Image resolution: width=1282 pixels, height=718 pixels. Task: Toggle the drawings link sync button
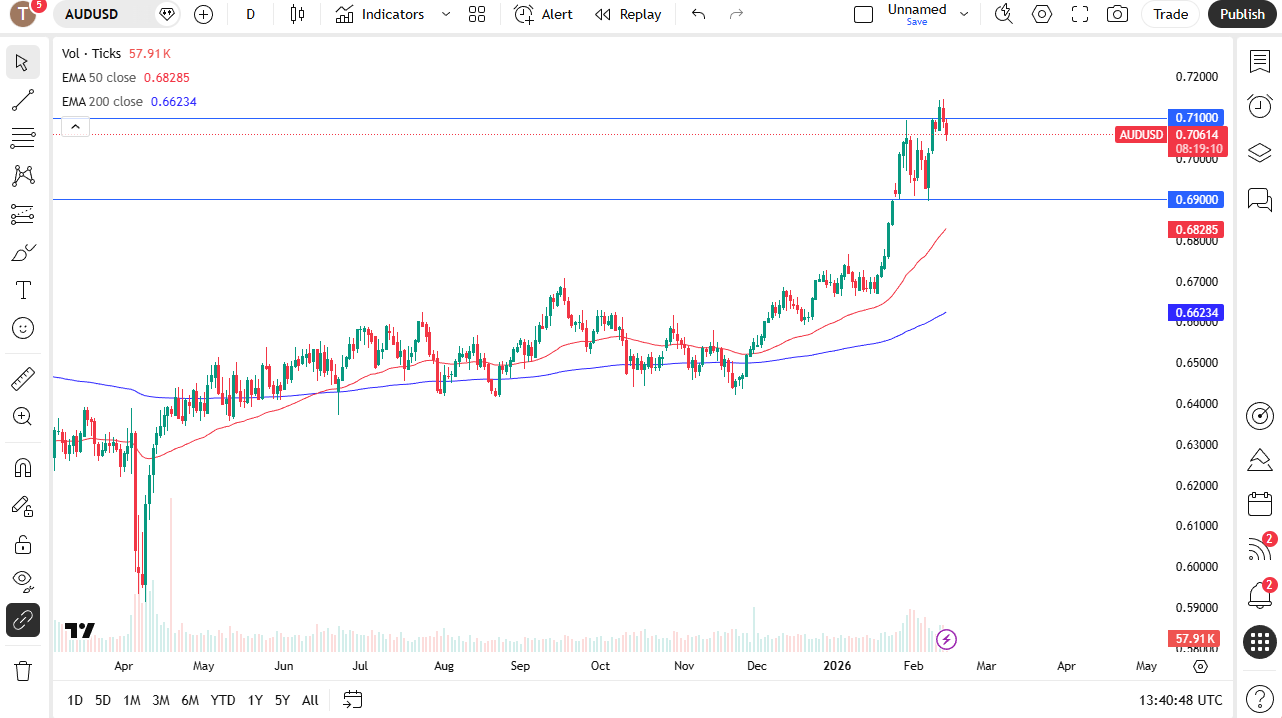tap(23, 620)
